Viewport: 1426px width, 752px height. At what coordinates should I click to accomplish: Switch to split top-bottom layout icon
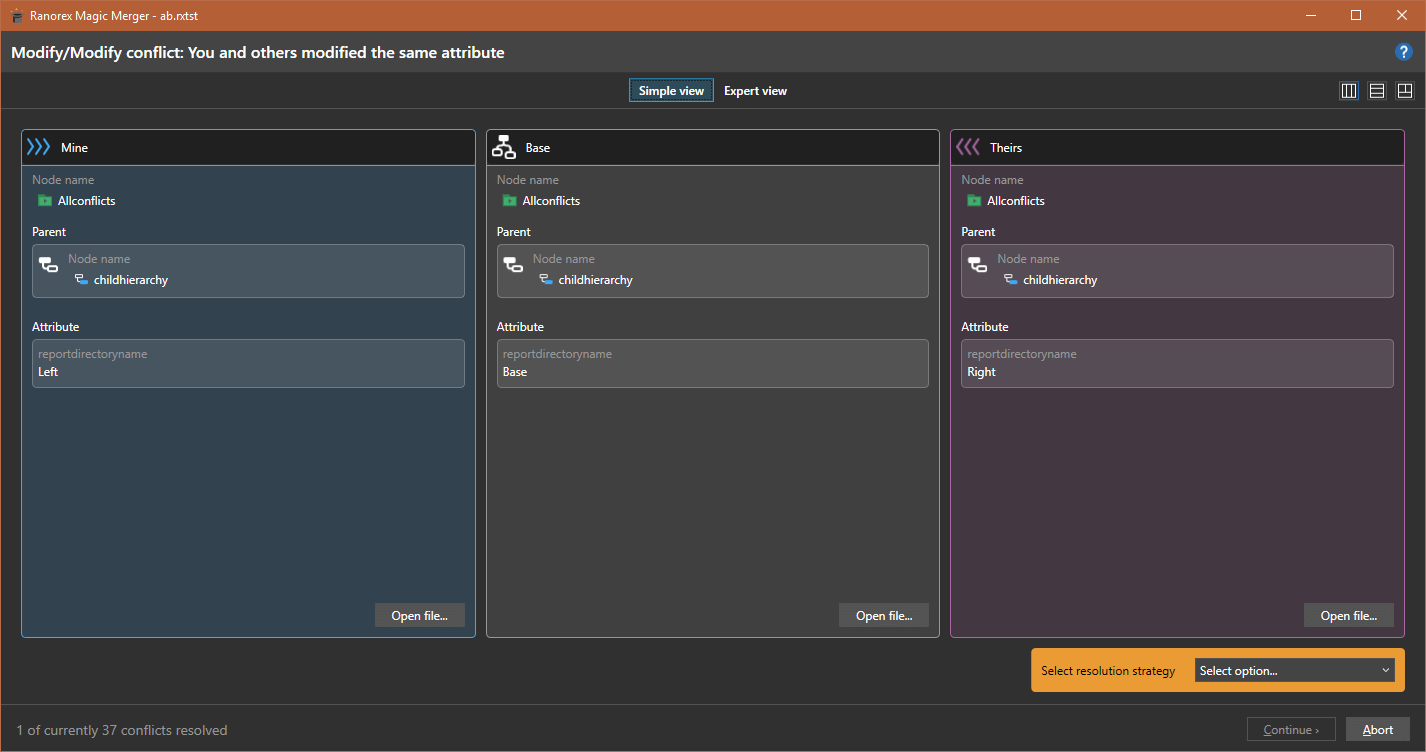[1405, 91]
